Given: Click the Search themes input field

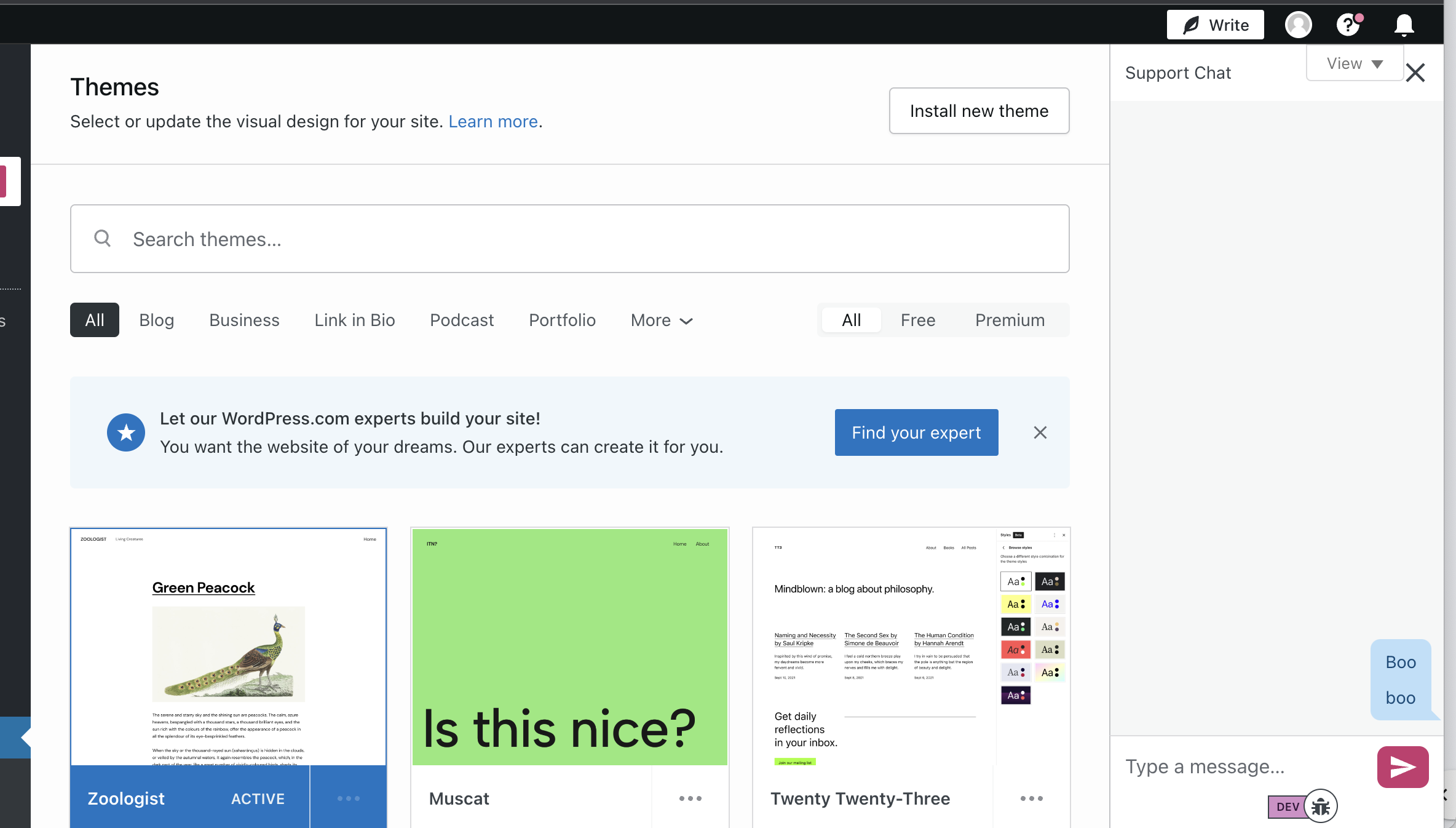Looking at the screenshot, I should pyautogui.click(x=569, y=239).
